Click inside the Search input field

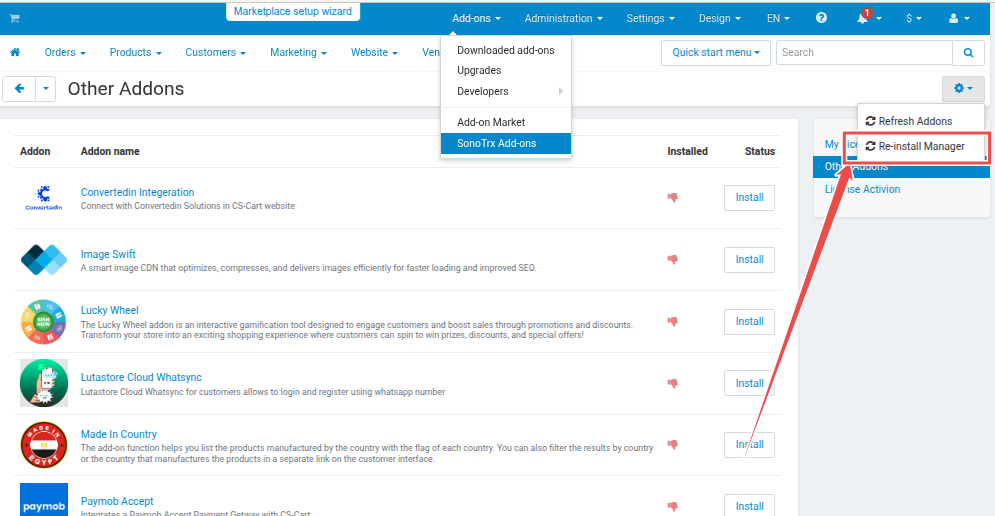tap(864, 52)
